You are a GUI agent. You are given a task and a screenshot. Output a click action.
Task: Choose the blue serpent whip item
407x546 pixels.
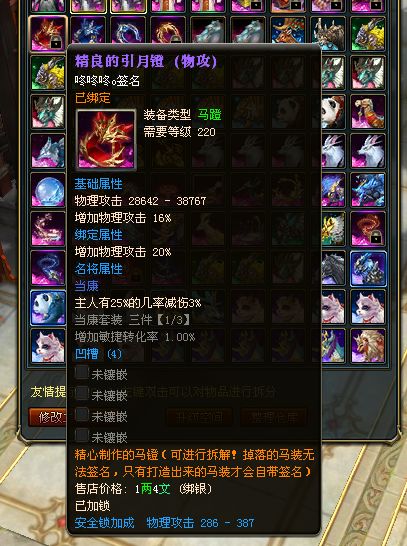coord(48,268)
